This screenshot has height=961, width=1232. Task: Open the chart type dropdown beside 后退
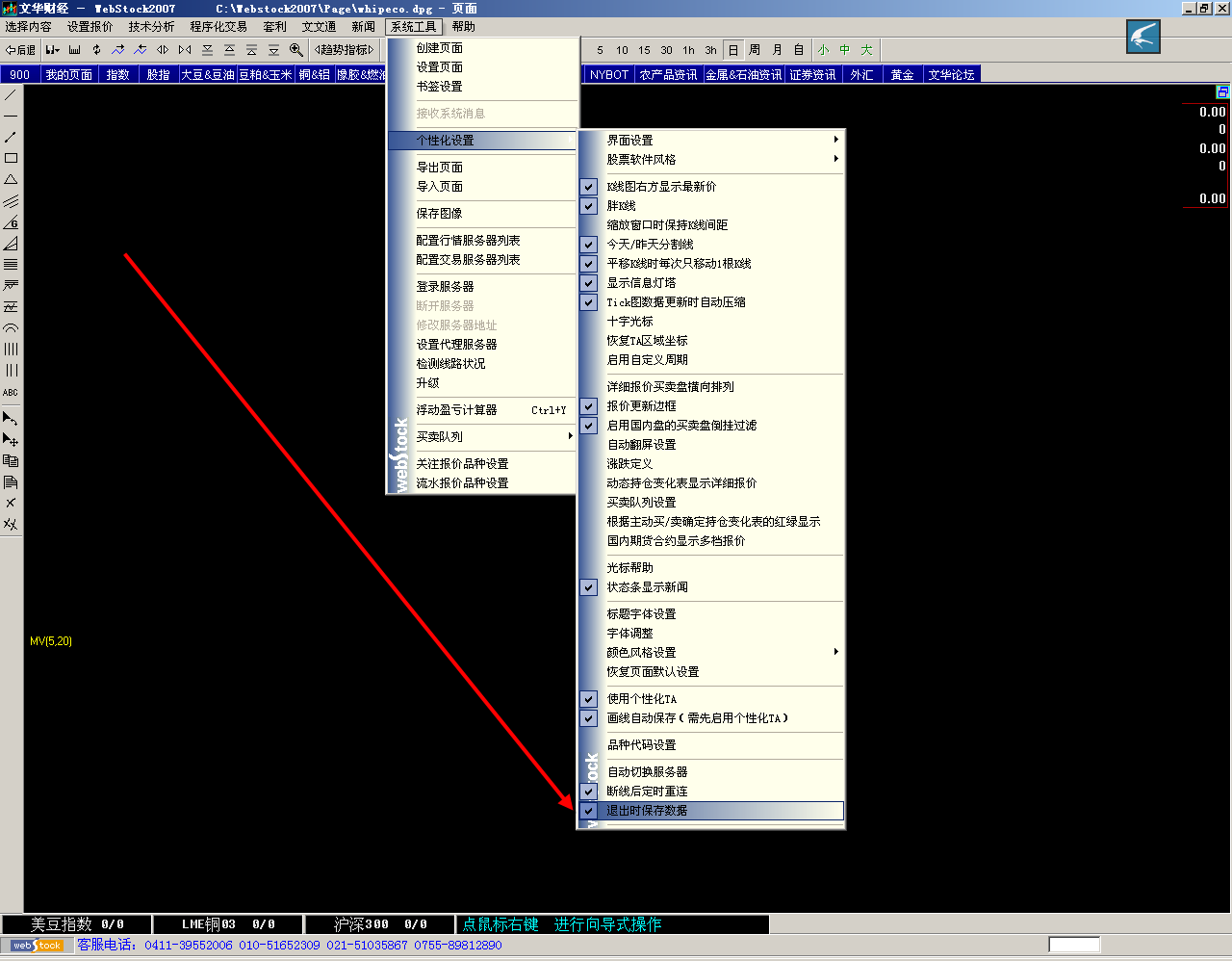pos(52,49)
